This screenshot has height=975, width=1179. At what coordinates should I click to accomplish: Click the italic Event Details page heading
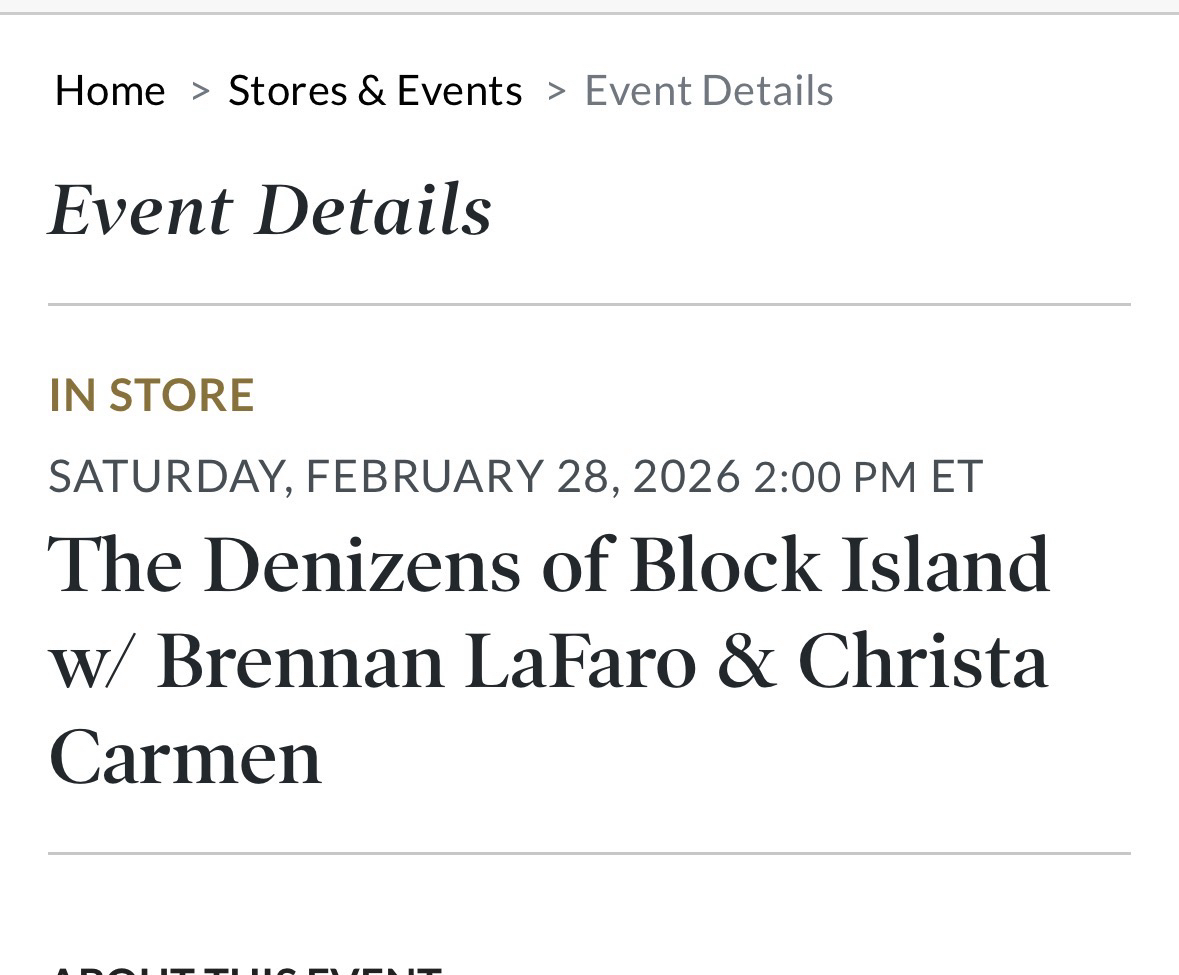(270, 210)
